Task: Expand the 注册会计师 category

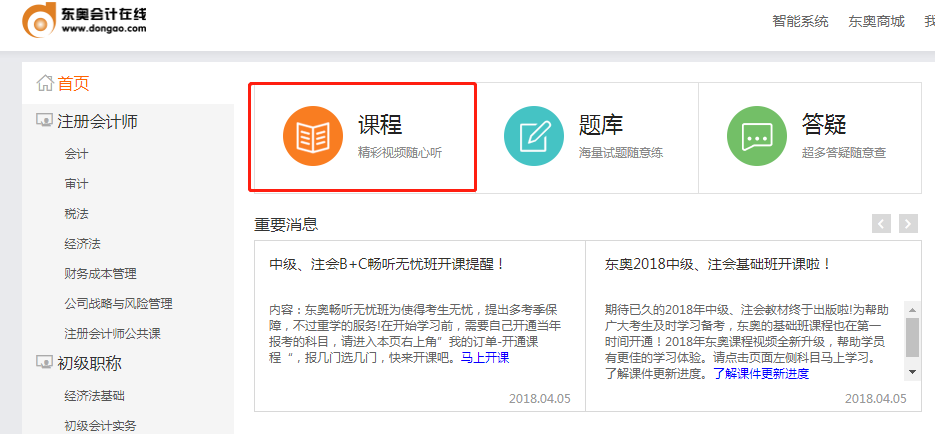Action: 97,122
